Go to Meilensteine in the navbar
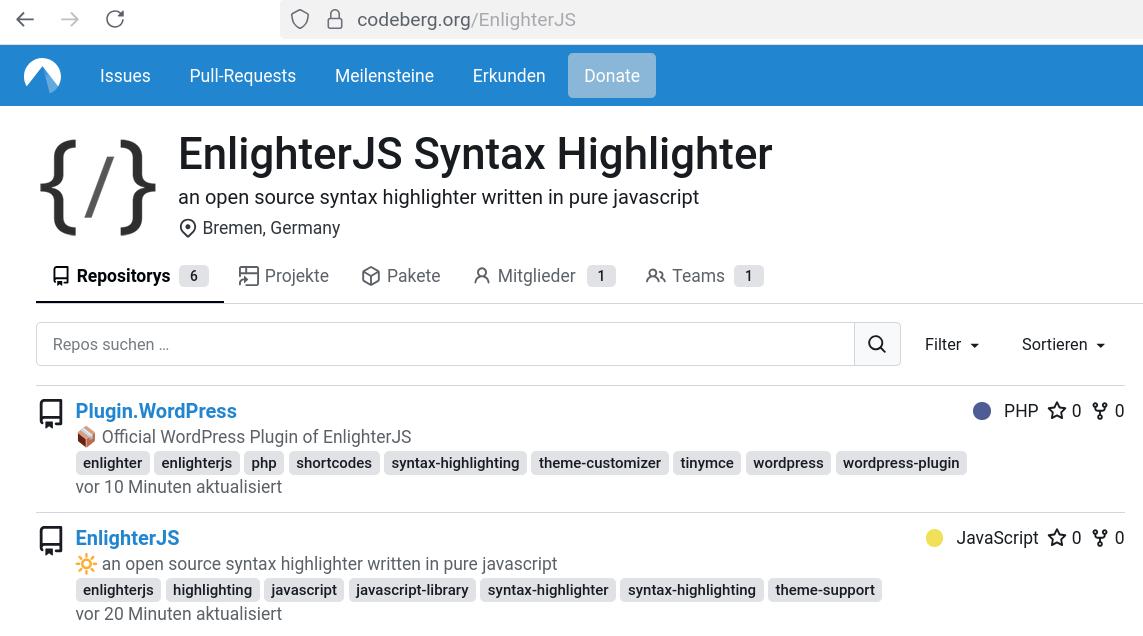The image size is (1143, 636). point(384,76)
